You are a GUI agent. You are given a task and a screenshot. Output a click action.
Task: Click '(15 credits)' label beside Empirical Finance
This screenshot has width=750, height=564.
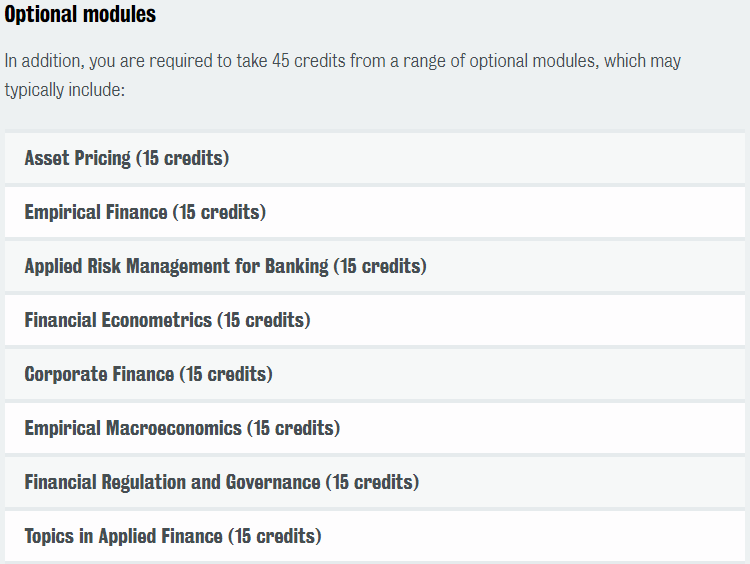(219, 212)
